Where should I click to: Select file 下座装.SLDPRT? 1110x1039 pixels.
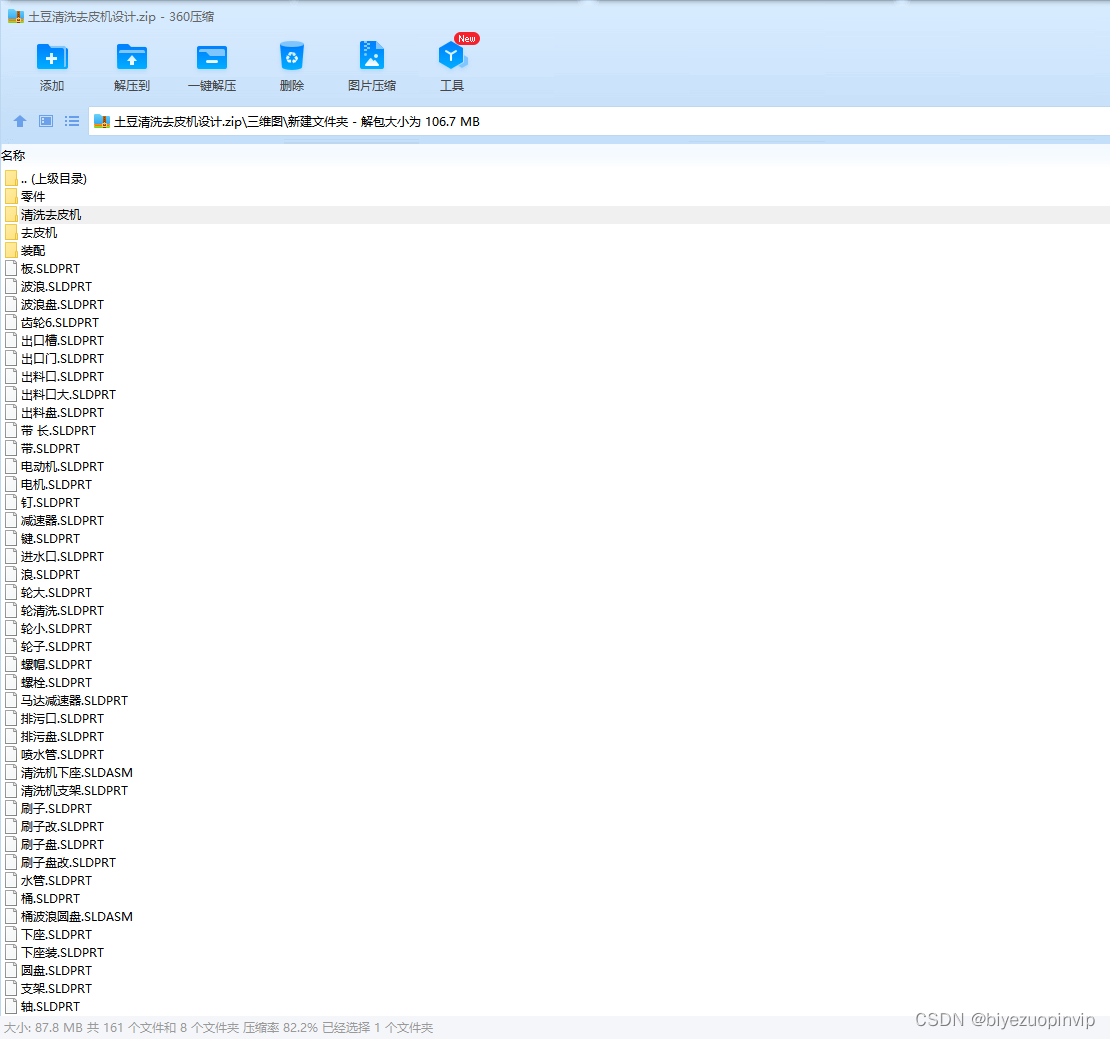(x=62, y=953)
